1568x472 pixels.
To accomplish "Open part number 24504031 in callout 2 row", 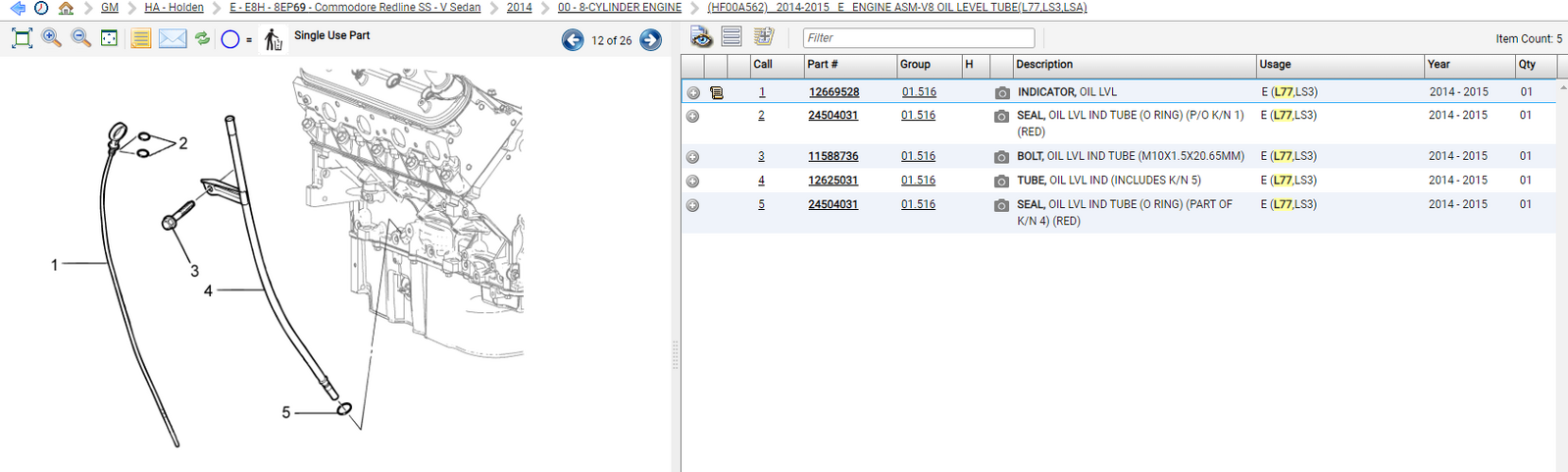I will [833, 116].
